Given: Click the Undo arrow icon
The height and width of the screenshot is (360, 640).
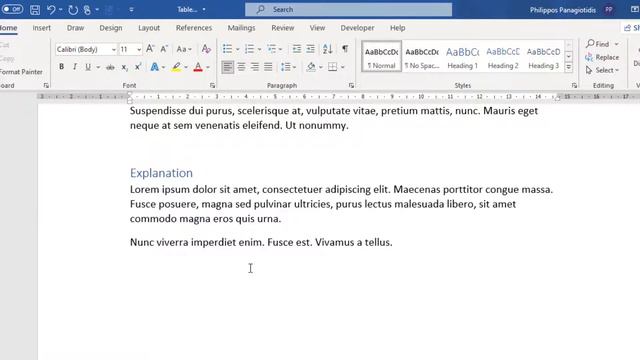Looking at the screenshot, I should [x=51, y=9].
